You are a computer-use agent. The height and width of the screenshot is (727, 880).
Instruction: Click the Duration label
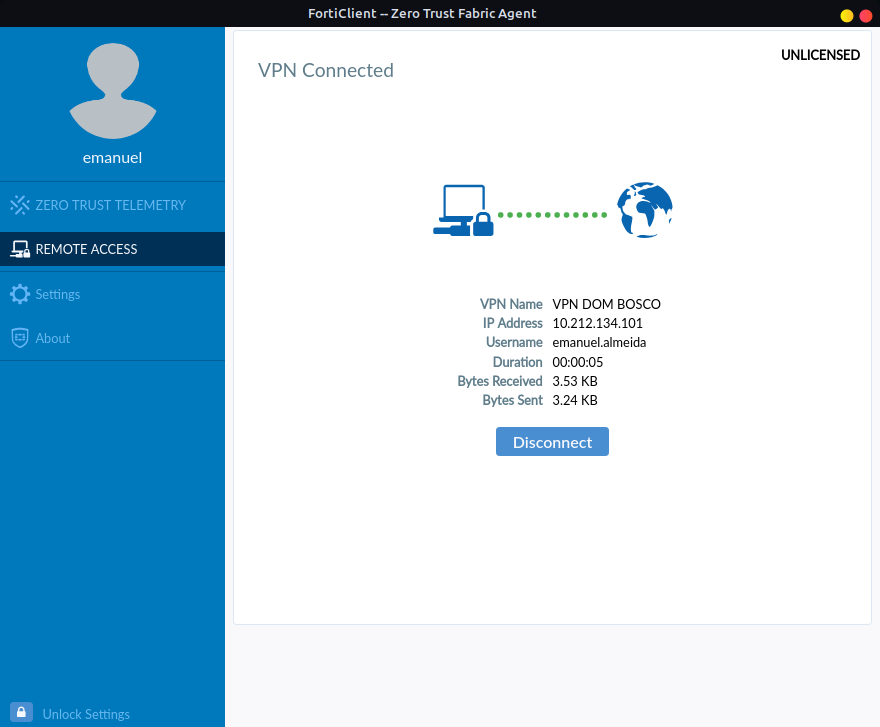tap(517, 362)
